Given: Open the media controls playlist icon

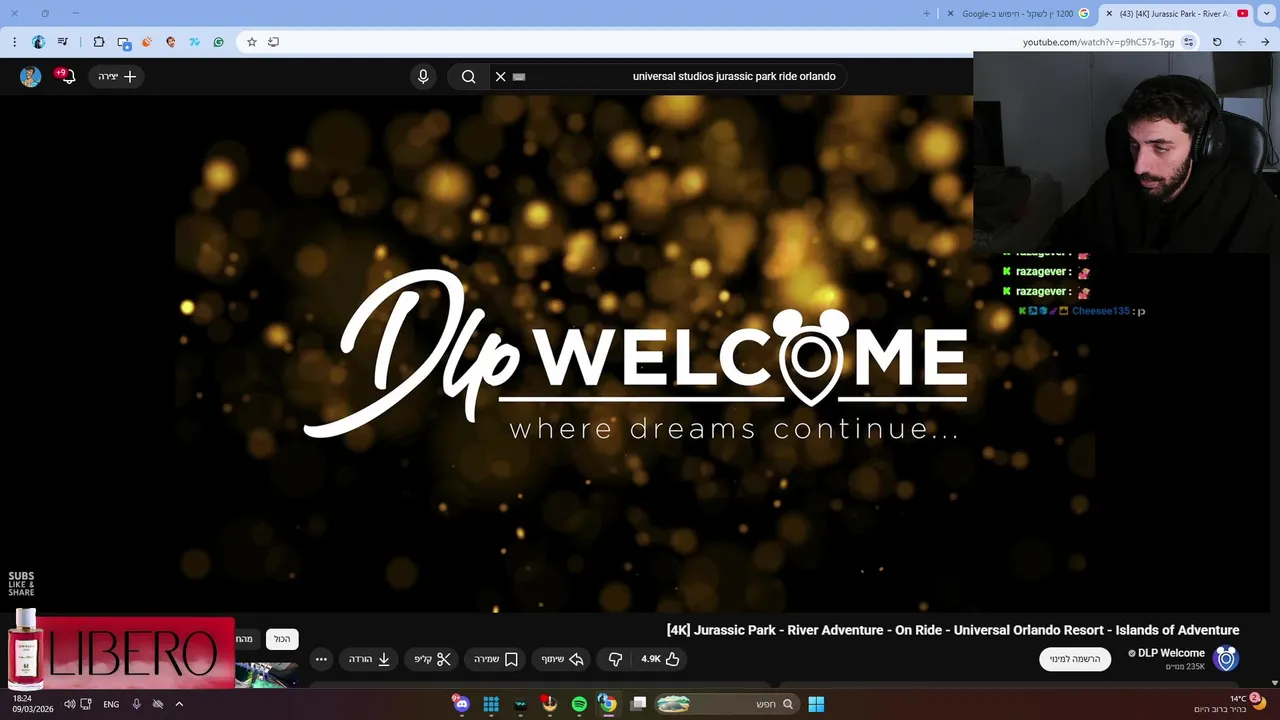Looking at the screenshot, I should pyautogui.click(x=63, y=42).
